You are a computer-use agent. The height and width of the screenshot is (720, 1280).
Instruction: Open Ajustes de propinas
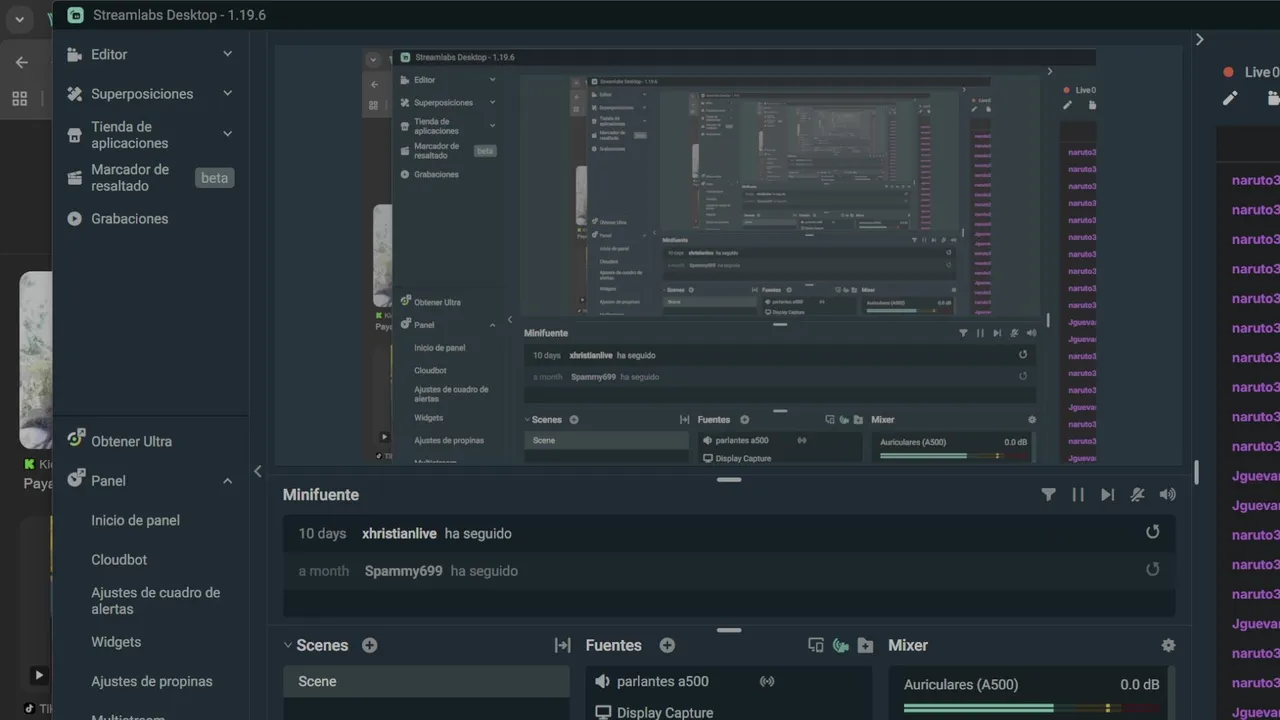click(152, 681)
